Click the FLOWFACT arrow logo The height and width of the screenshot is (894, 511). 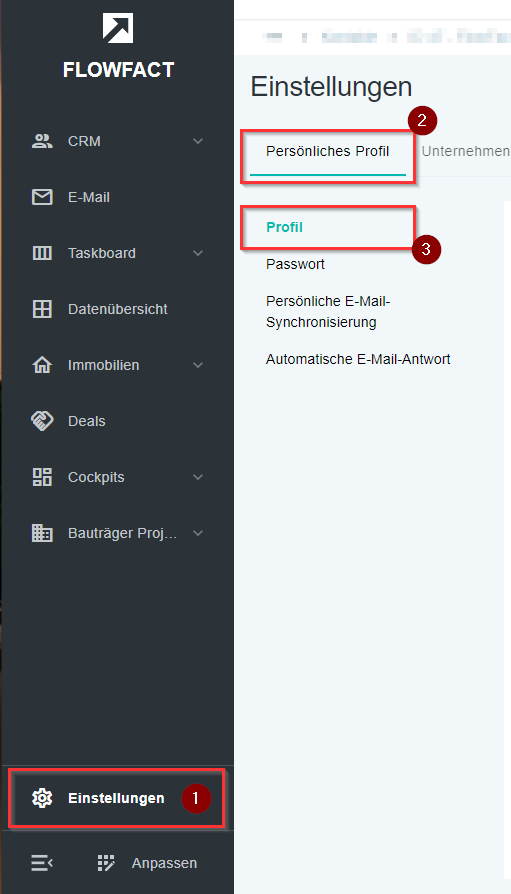[118, 27]
